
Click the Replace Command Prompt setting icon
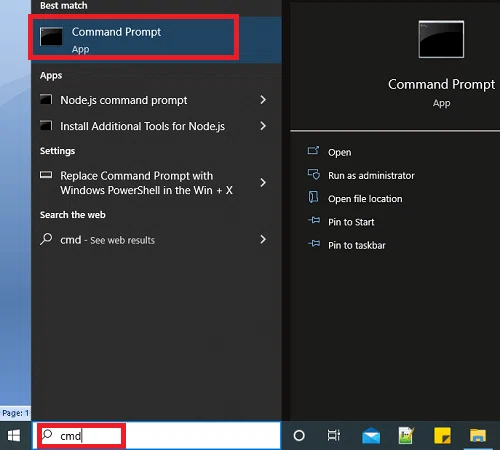pos(46,175)
